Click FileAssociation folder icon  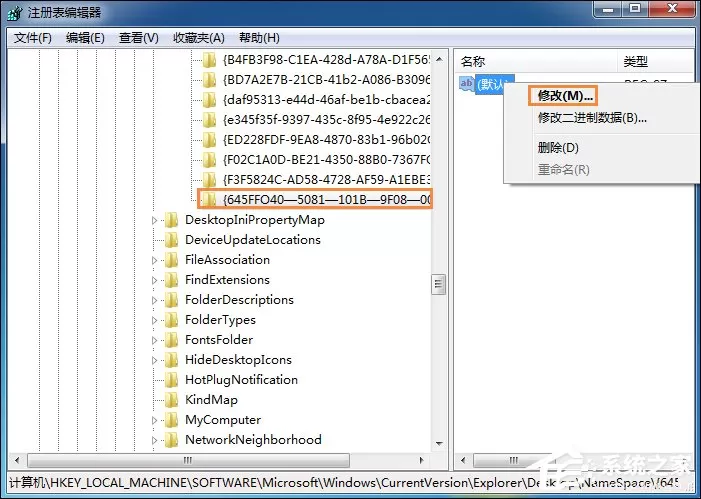(x=171, y=260)
